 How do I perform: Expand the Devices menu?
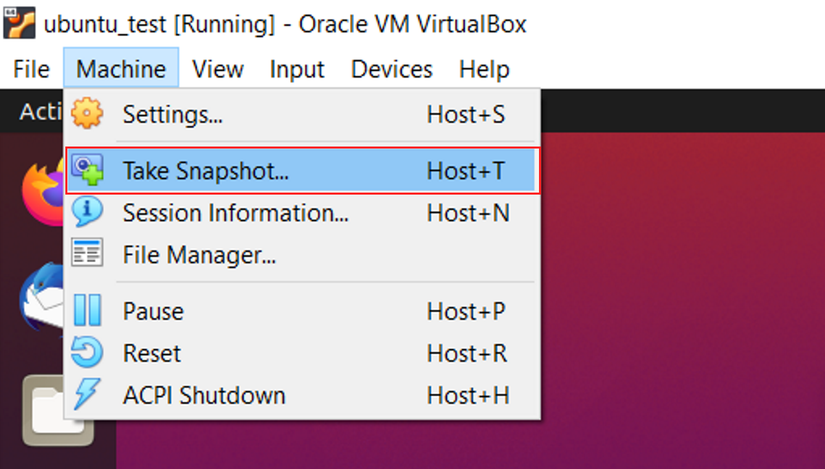coord(391,69)
